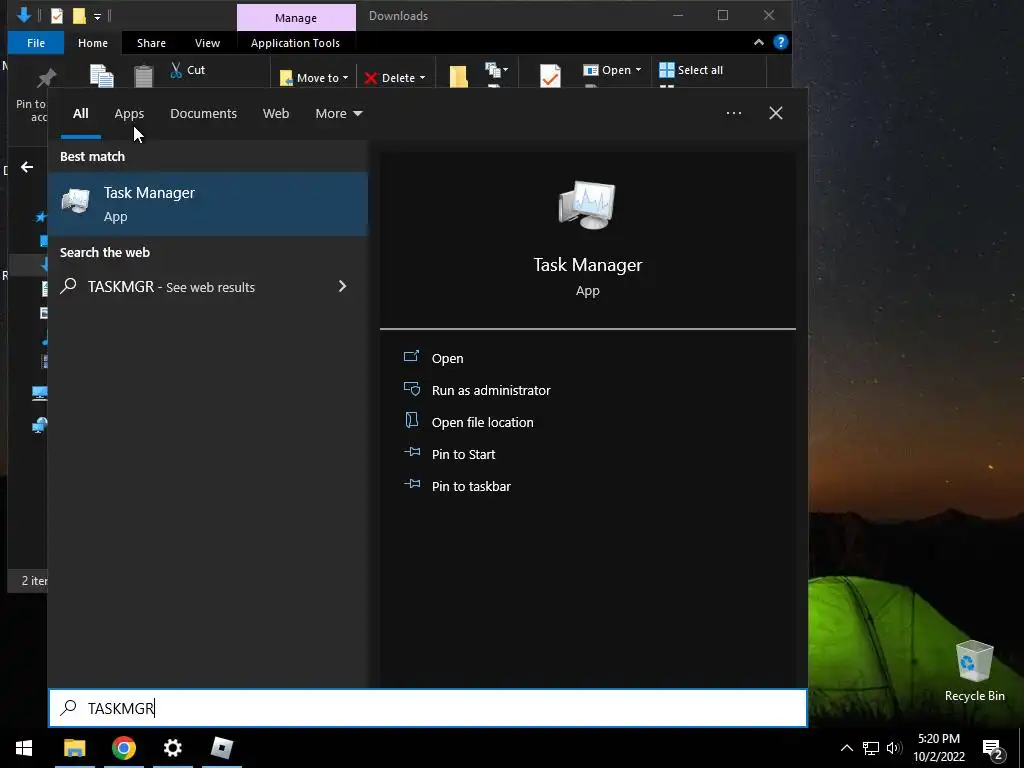Click the pin icon beside Pin to taskbar
Viewport: 1024px width, 768px height.
pos(411,484)
